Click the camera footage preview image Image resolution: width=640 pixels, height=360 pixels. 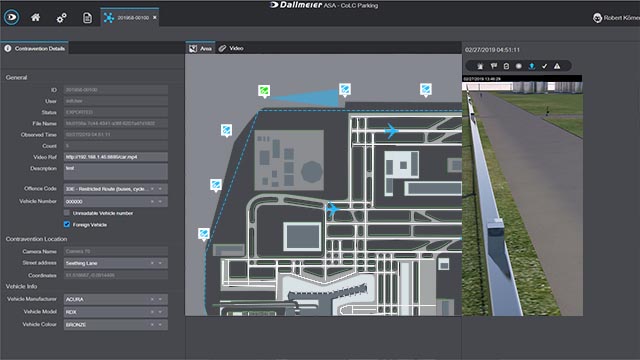click(x=522, y=195)
